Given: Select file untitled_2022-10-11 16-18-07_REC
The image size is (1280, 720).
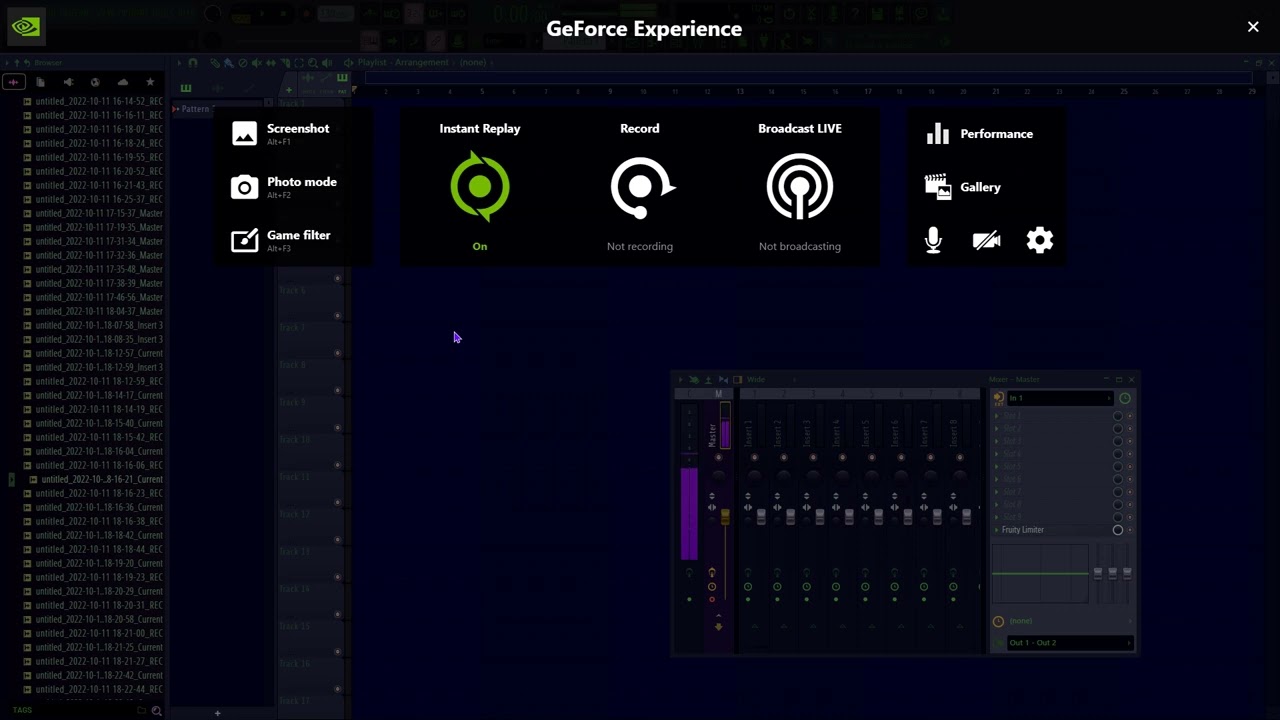Looking at the screenshot, I should tap(93, 129).
